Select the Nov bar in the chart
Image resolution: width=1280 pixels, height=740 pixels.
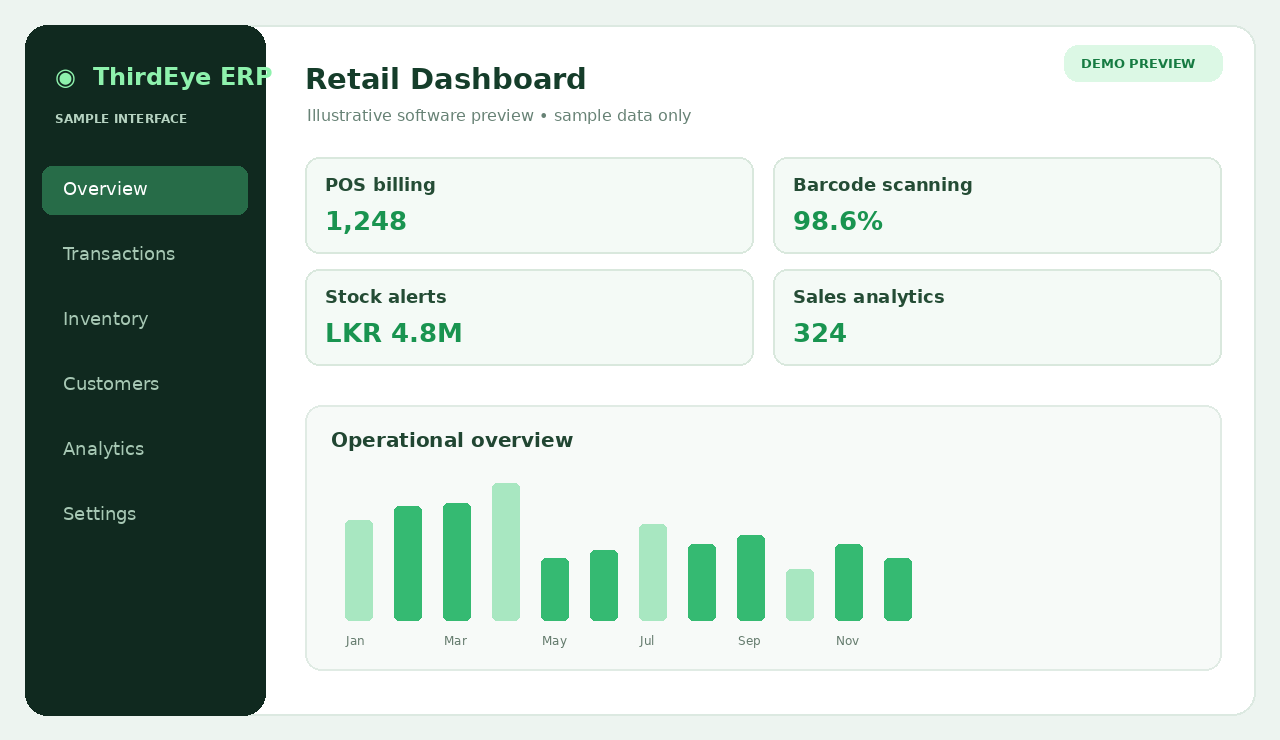point(849,582)
